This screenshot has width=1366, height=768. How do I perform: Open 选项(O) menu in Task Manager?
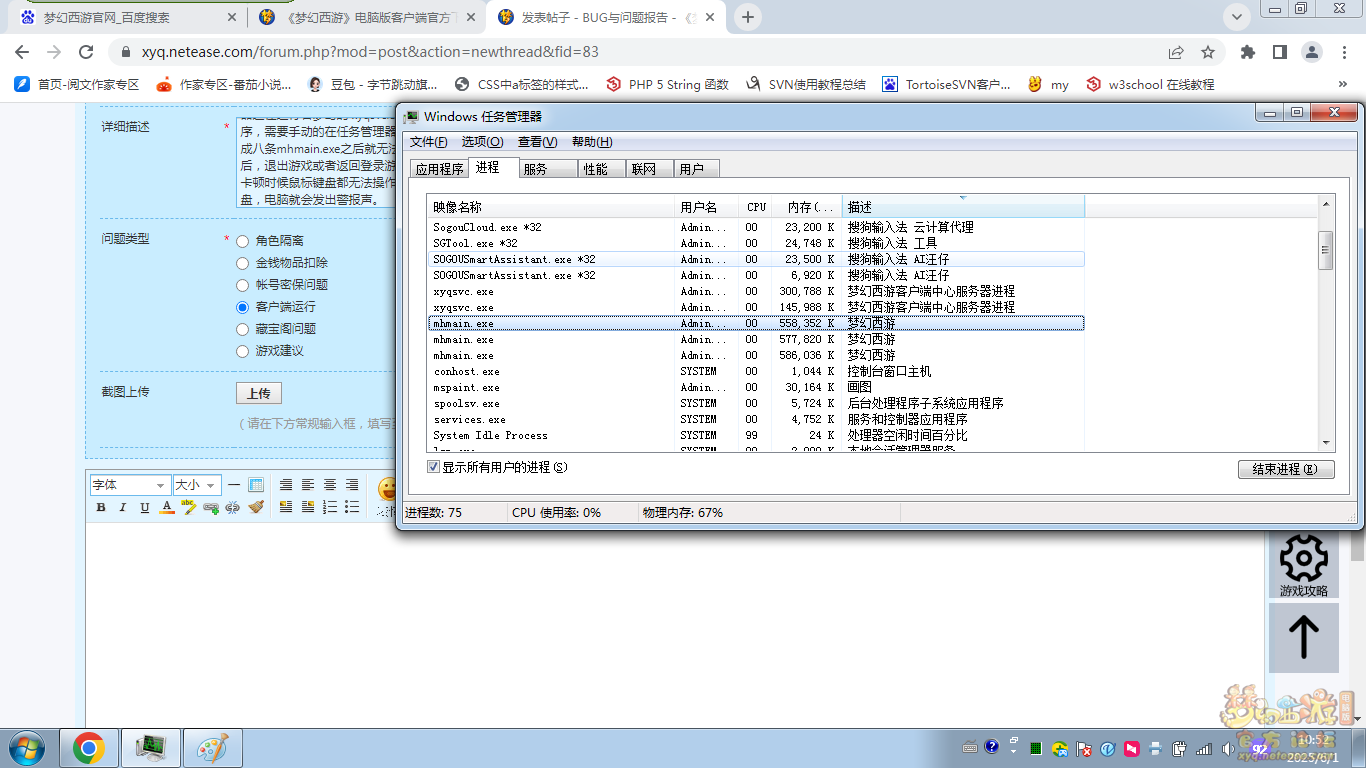[x=482, y=142]
